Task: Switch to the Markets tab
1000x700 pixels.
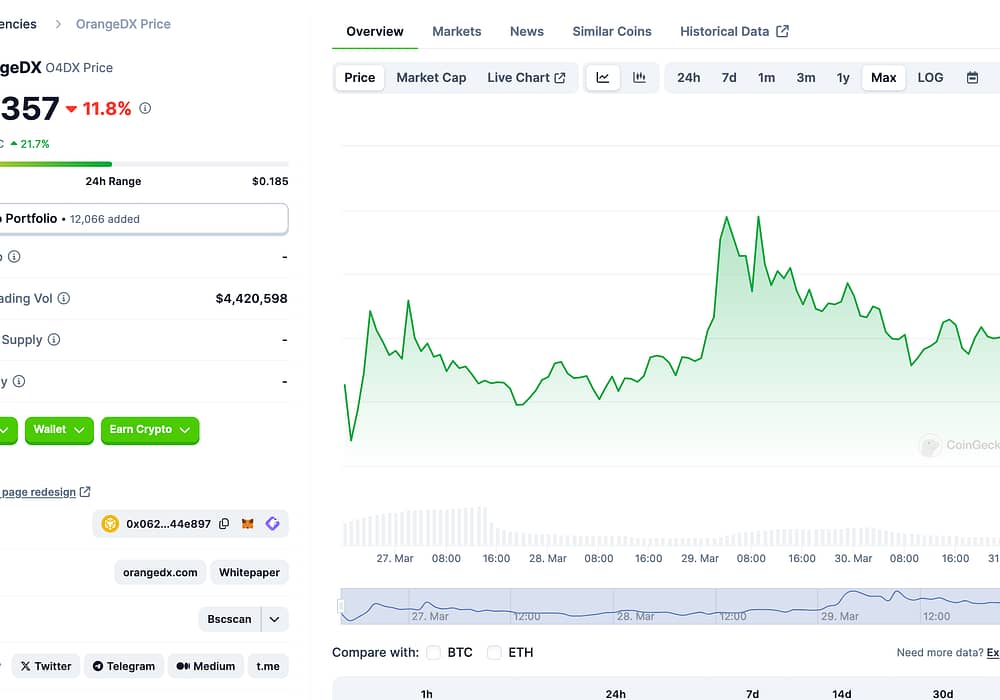Action: click(x=457, y=31)
